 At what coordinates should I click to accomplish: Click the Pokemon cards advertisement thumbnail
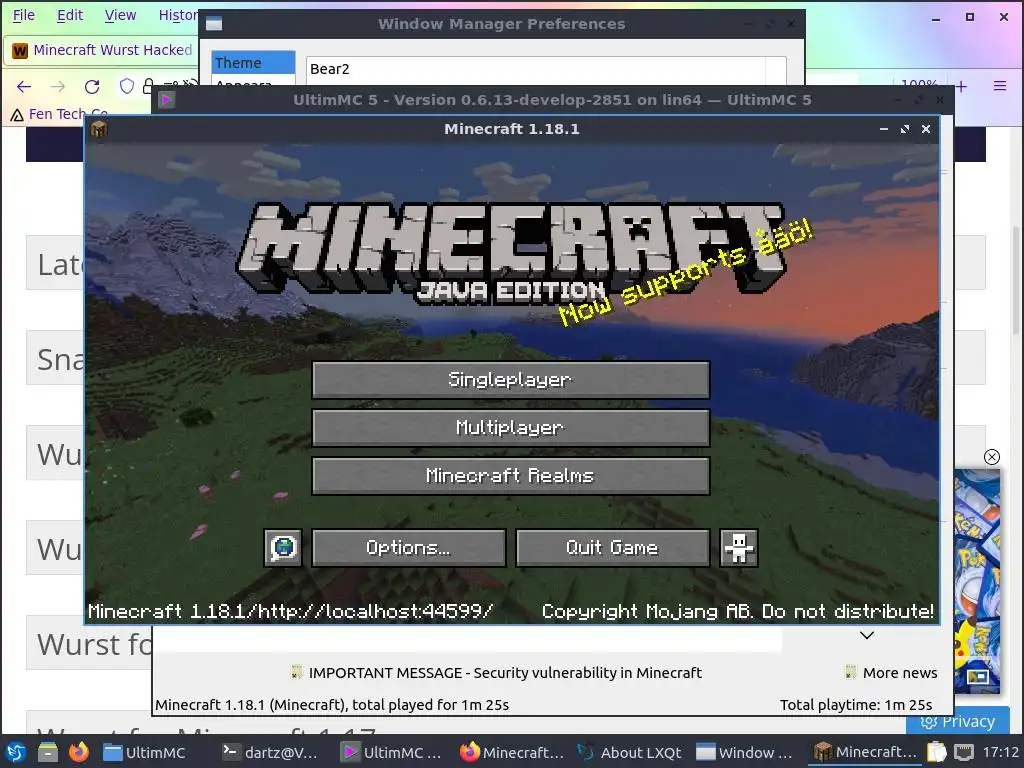click(x=977, y=580)
